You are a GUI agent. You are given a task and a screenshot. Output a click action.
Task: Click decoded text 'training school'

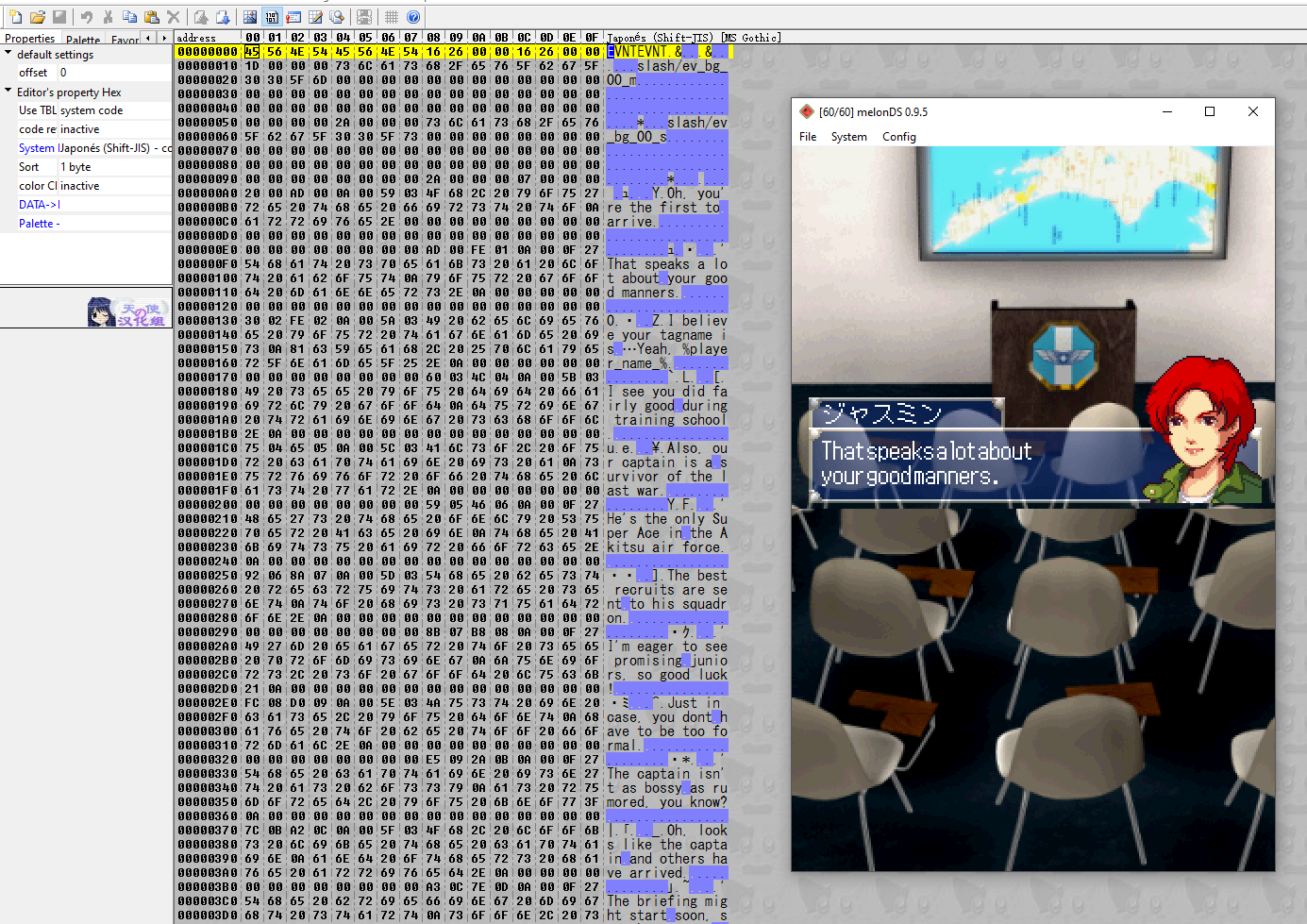[671, 420]
